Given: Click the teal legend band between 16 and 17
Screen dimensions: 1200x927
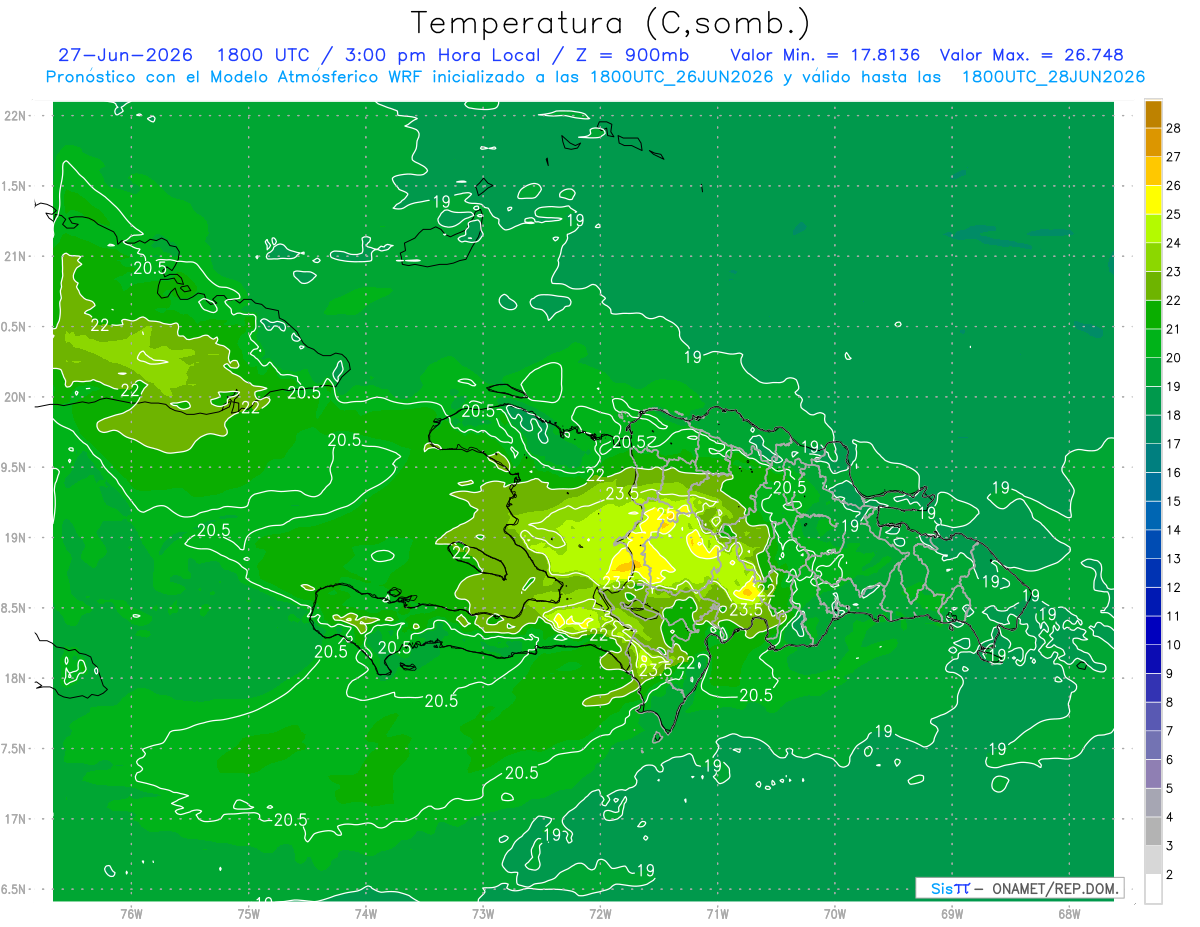Looking at the screenshot, I should pos(1153,458).
